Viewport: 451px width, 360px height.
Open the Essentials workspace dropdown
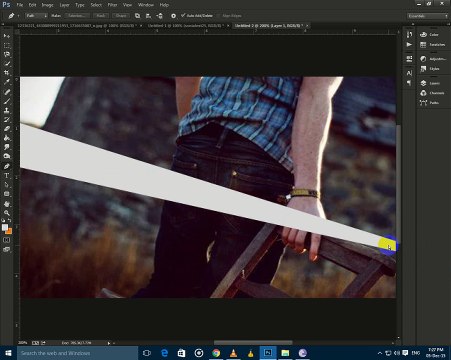point(428,16)
